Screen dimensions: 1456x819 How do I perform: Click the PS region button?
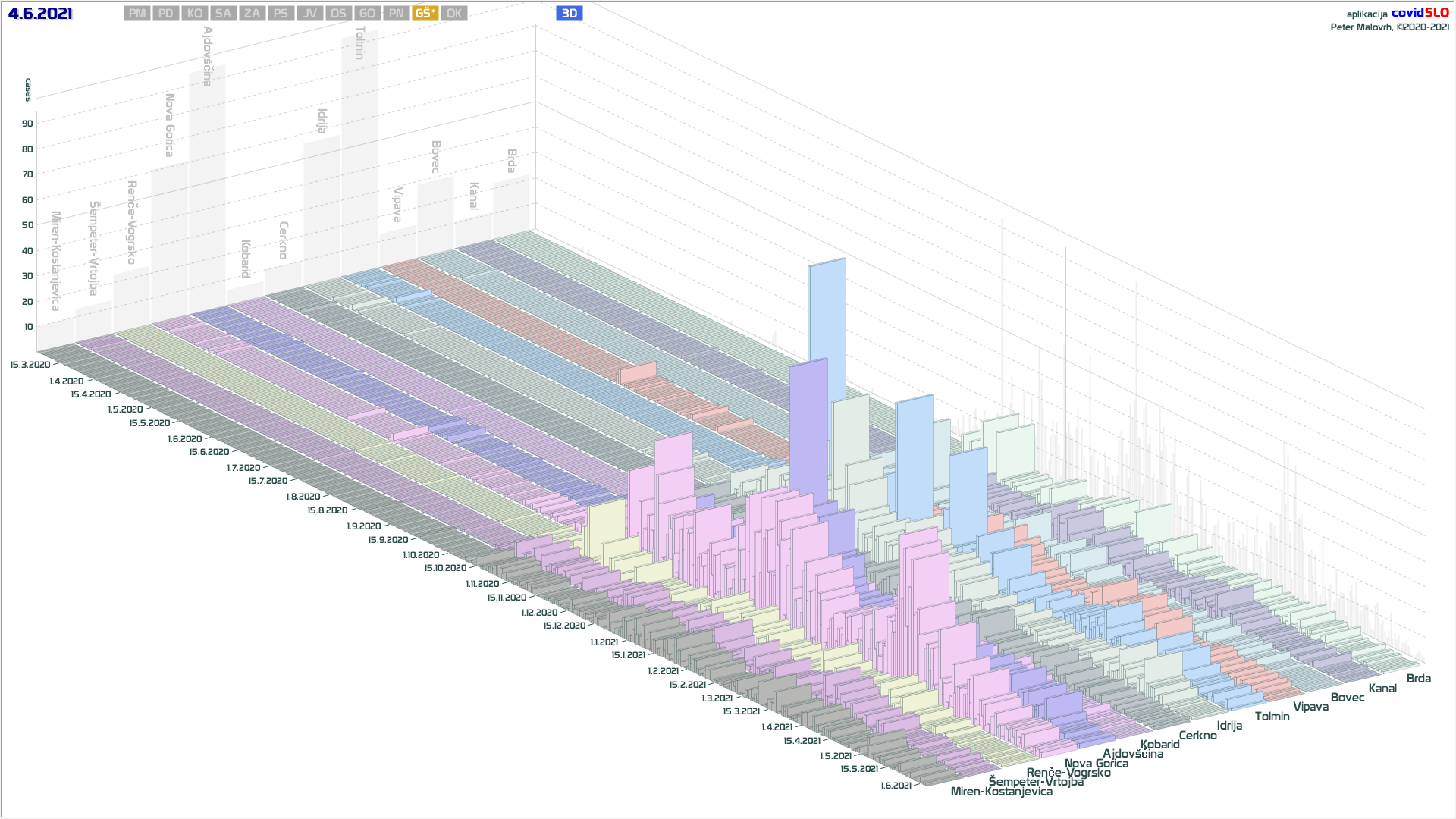click(x=281, y=14)
